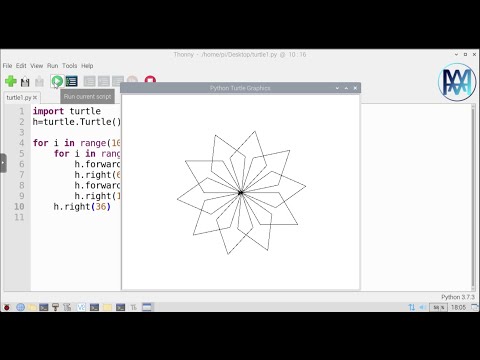Open the Edit menu
The width and height of the screenshot is (480, 360).
click(x=21, y=66)
